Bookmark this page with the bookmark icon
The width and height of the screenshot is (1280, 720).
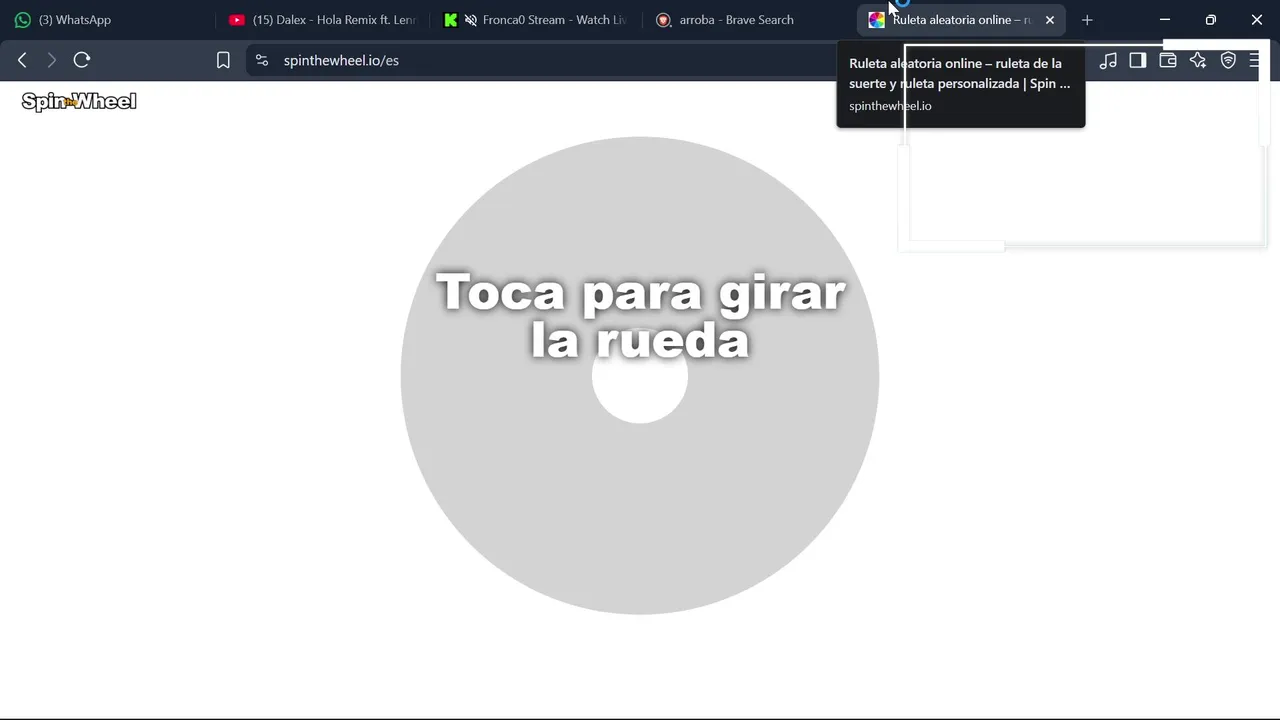[223, 60]
